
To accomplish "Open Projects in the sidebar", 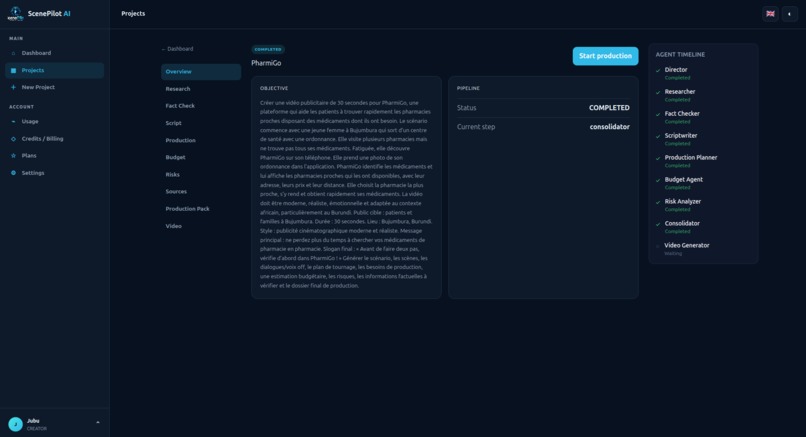I will pyautogui.click(x=54, y=70).
